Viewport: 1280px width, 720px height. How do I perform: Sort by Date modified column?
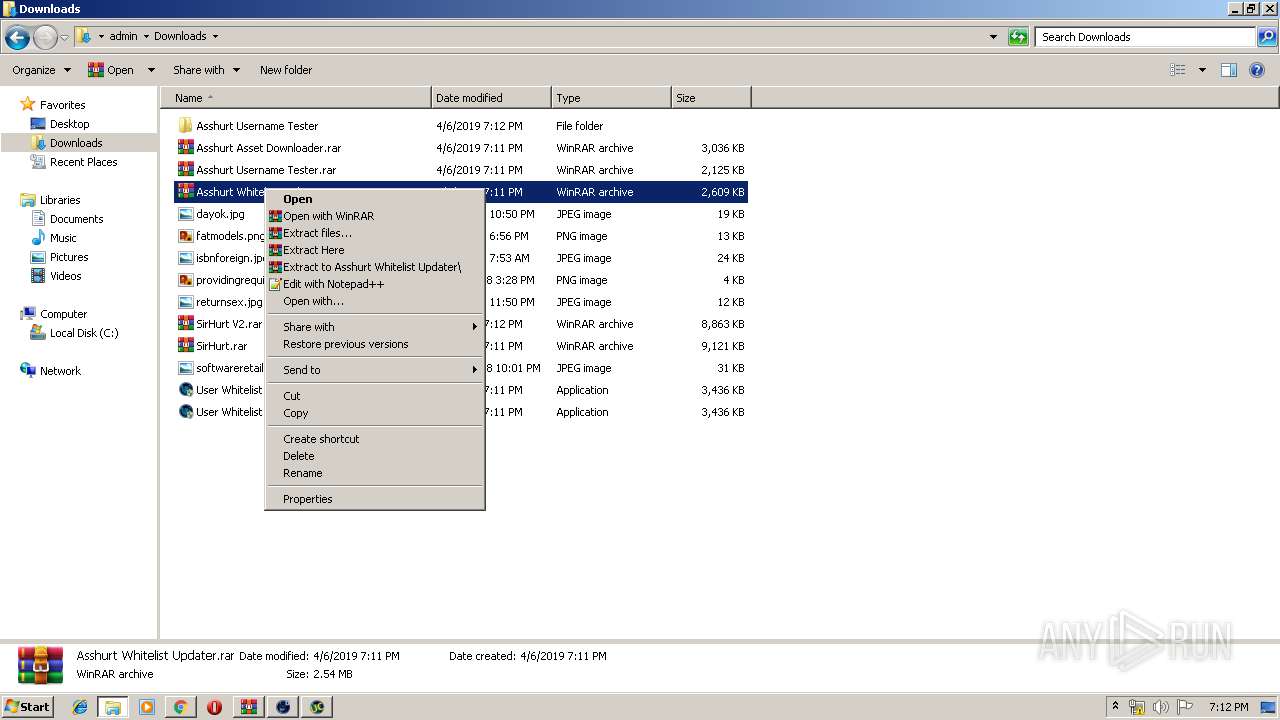click(x=491, y=98)
